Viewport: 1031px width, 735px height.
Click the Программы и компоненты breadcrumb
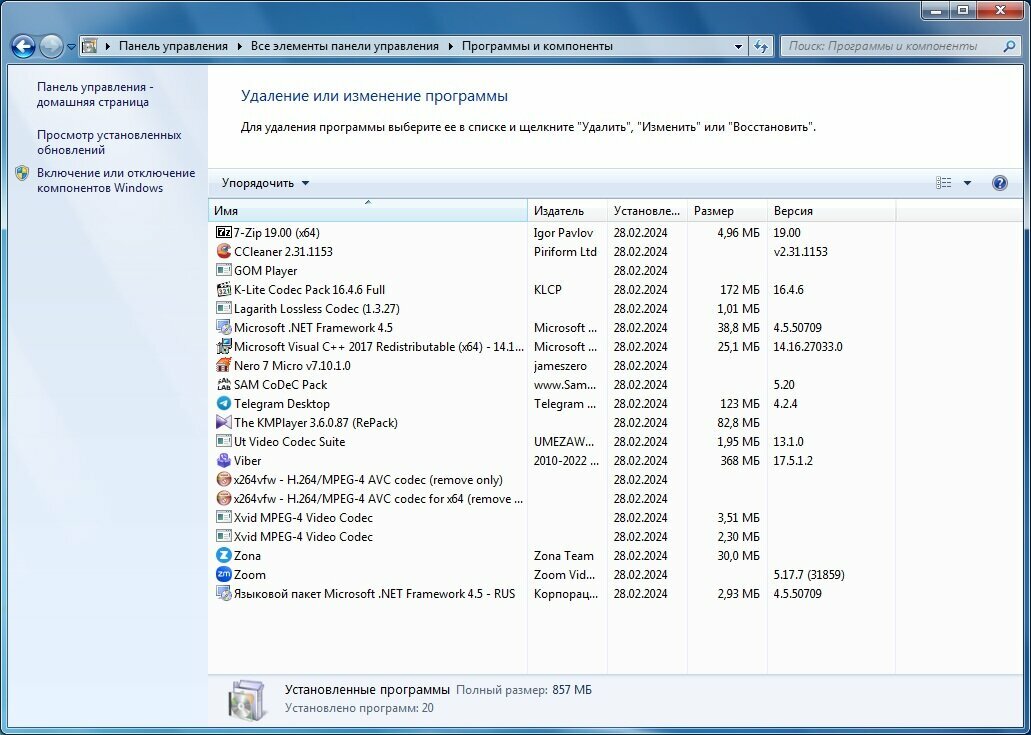pyautogui.click(x=537, y=46)
